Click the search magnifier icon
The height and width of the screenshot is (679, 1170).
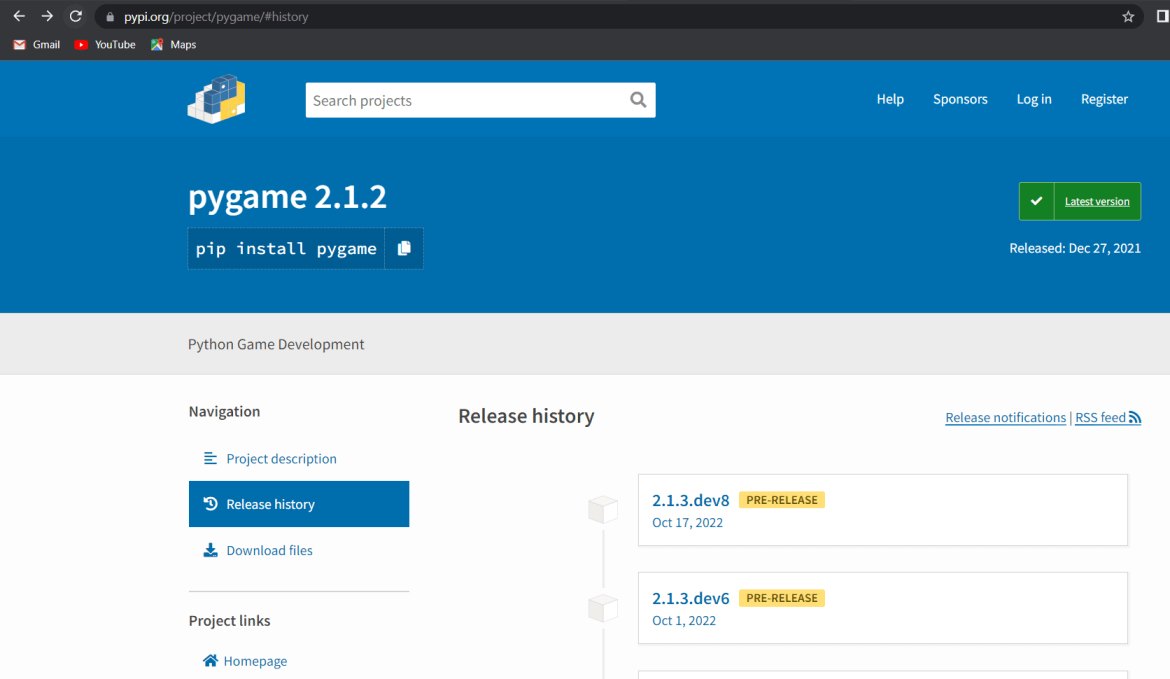638,100
